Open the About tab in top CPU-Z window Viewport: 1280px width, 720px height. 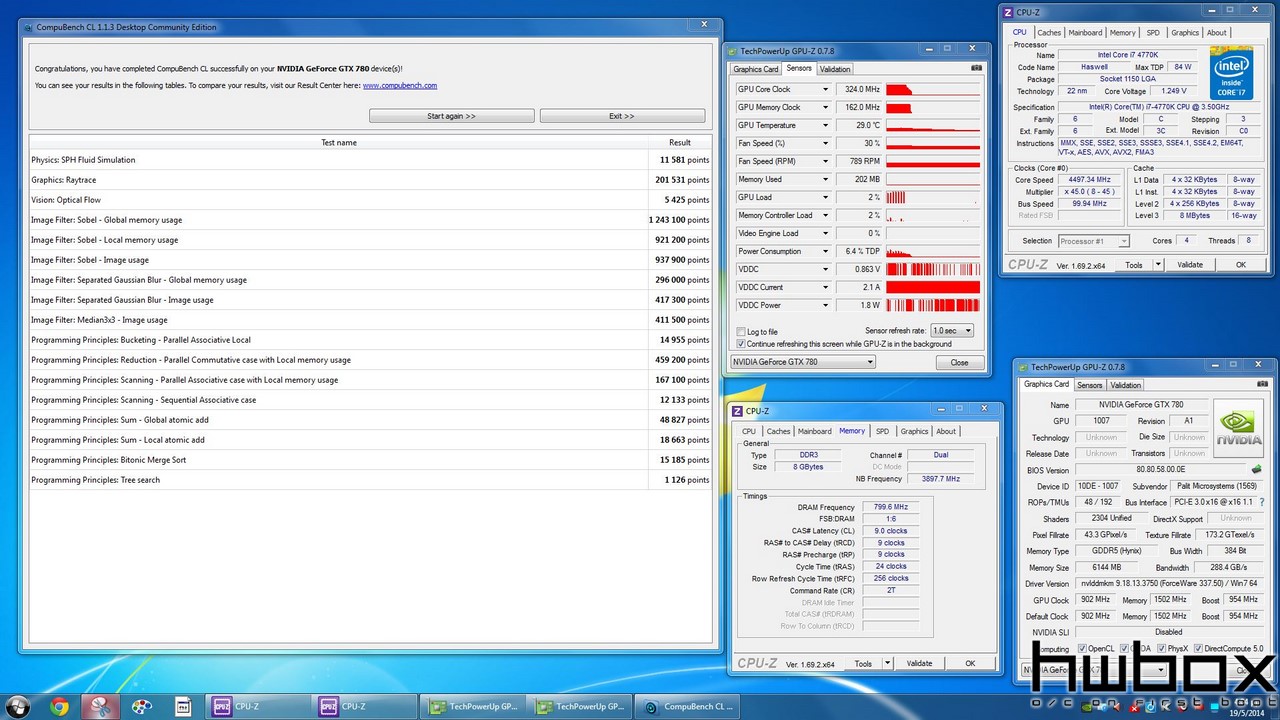coord(1216,33)
